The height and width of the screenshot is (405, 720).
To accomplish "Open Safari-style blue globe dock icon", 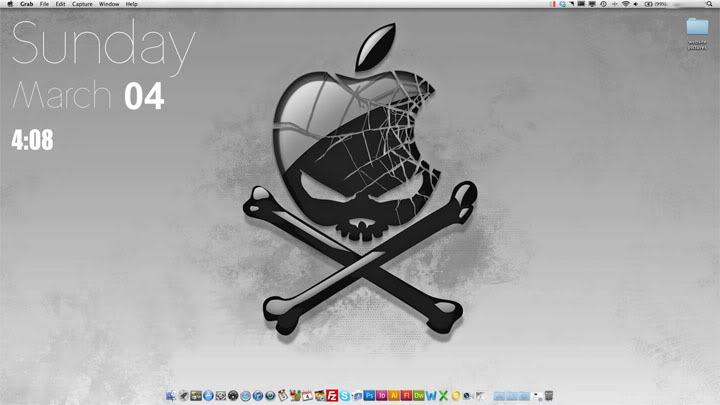I will pyautogui.click(x=245, y=395).
